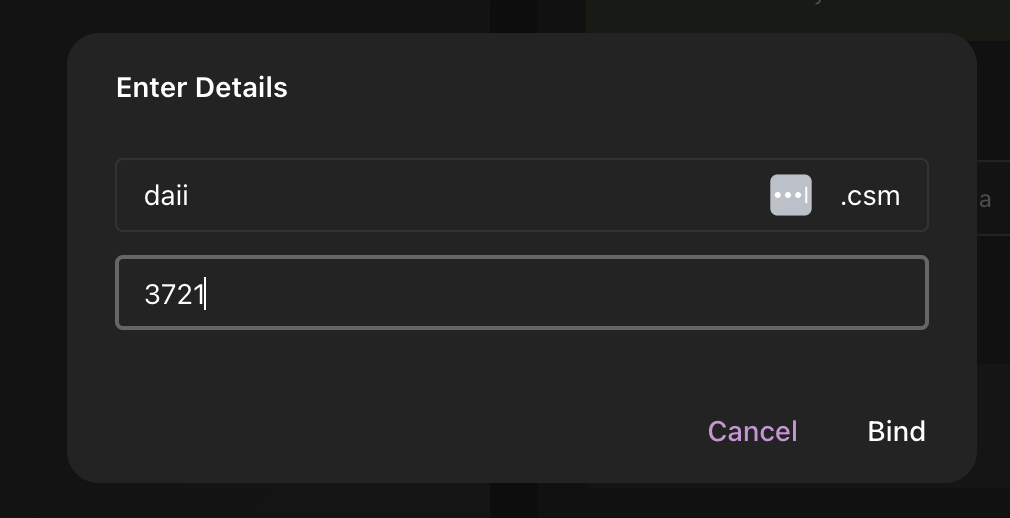Image resolution: width=1010 pixels, height=518 pixels.
Task: Click the password manager autofill icon
Action: 790,195
